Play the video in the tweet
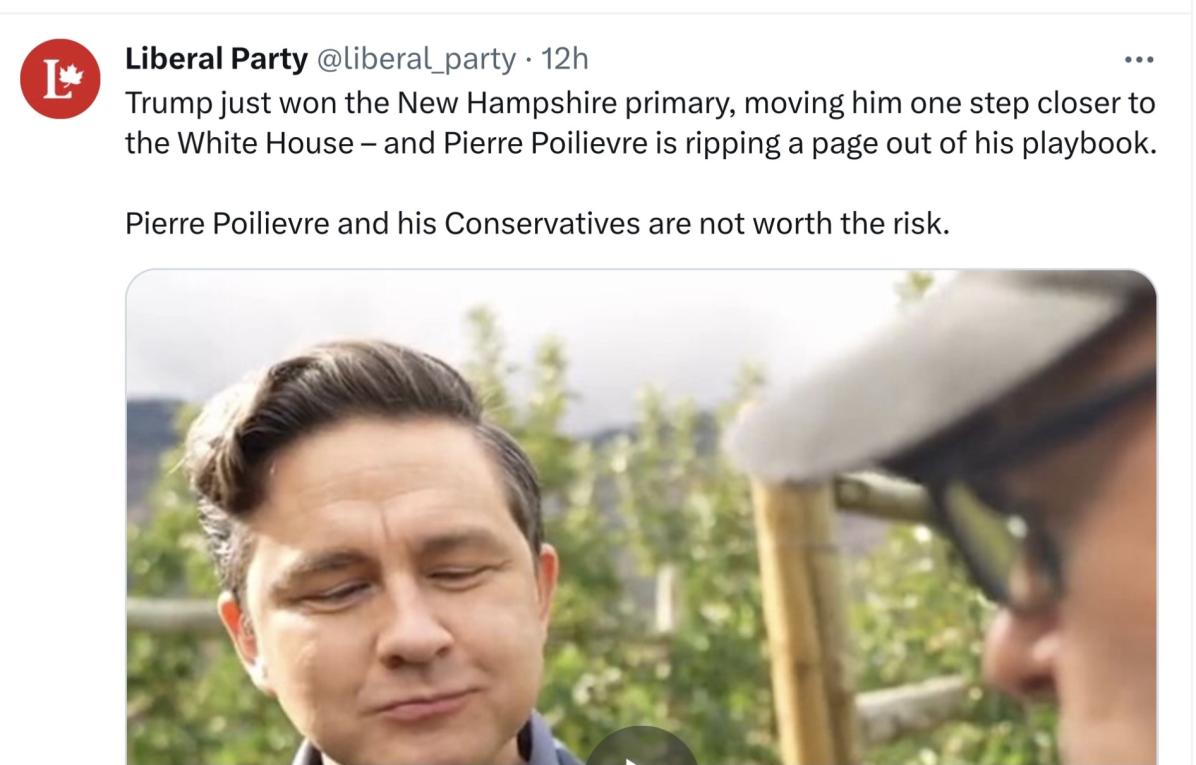The image size is (1196, 765). pyautogui.click(x=640, y=752)
